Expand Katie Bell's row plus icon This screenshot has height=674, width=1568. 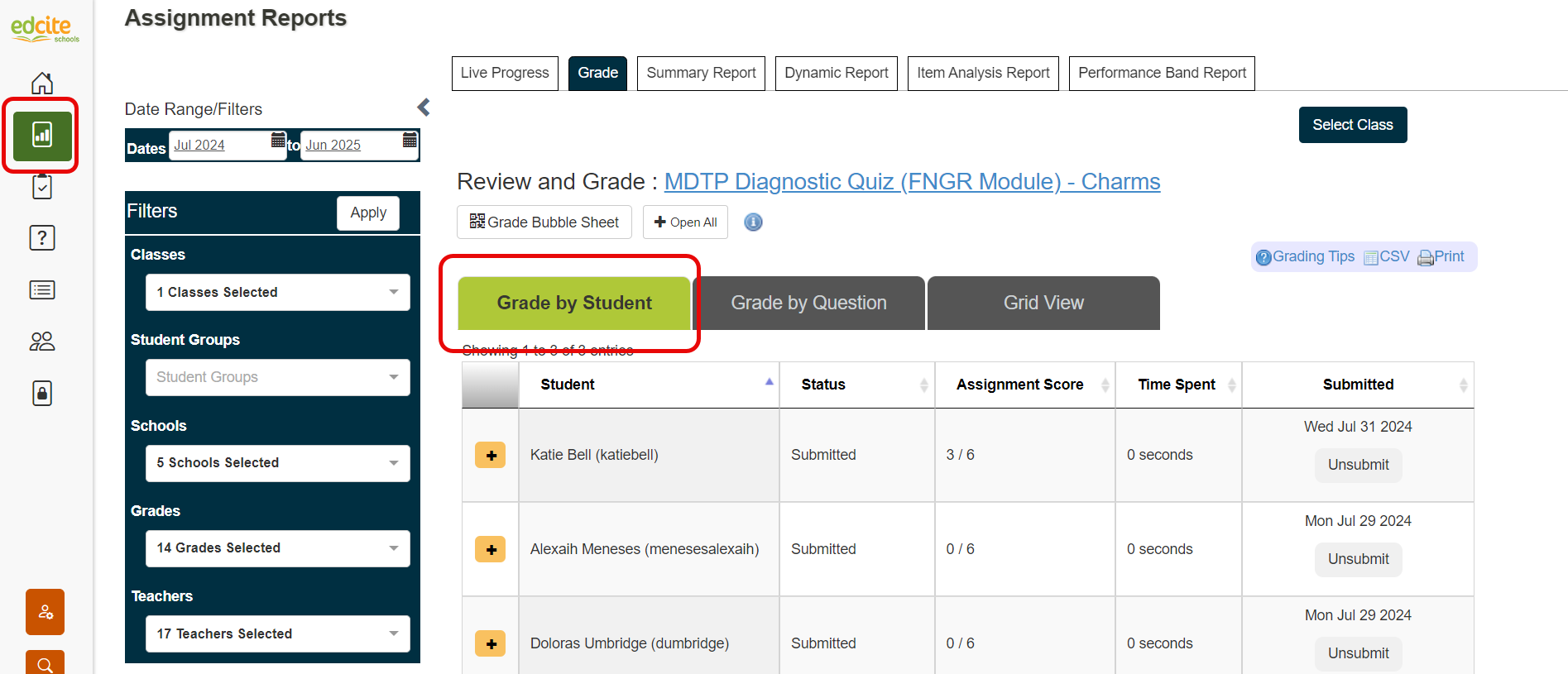[x=491, y=455]
